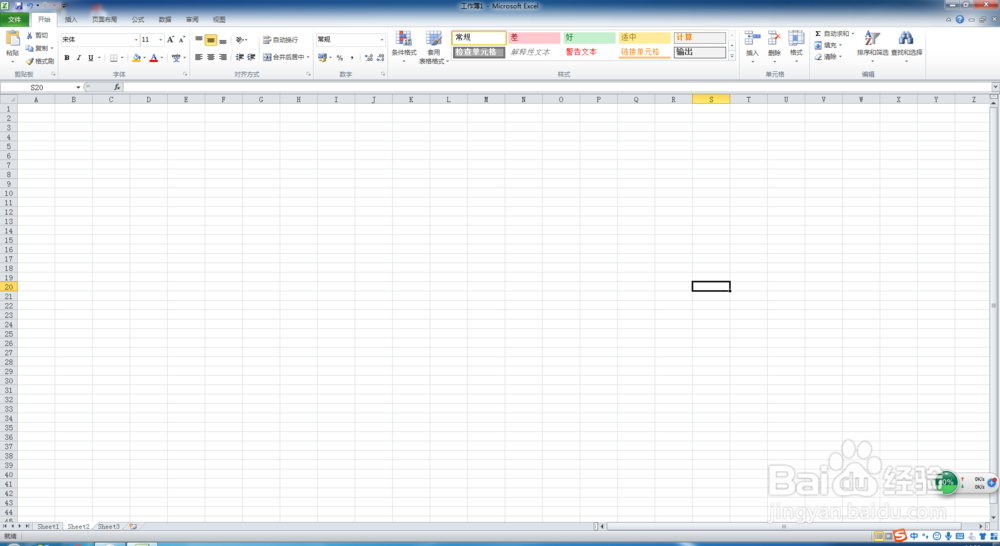Open the File (文件) tab
The image size is (1000, 546).
tap(15, 20)
